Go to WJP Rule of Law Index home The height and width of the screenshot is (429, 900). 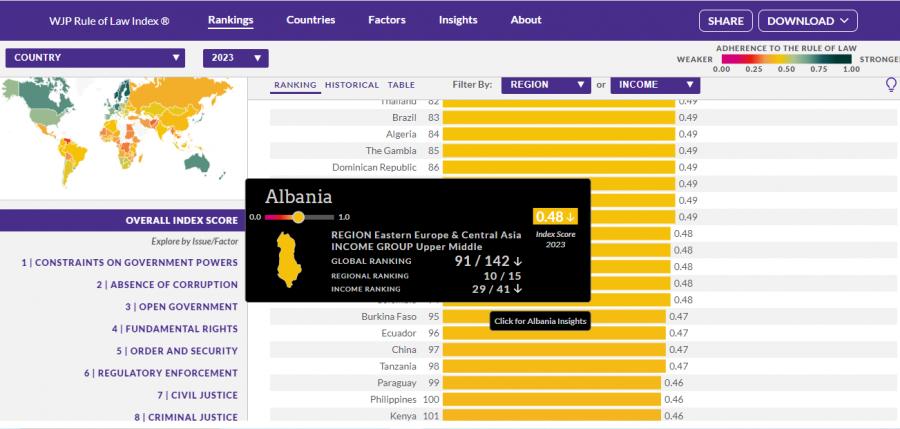tap(109, 21)
